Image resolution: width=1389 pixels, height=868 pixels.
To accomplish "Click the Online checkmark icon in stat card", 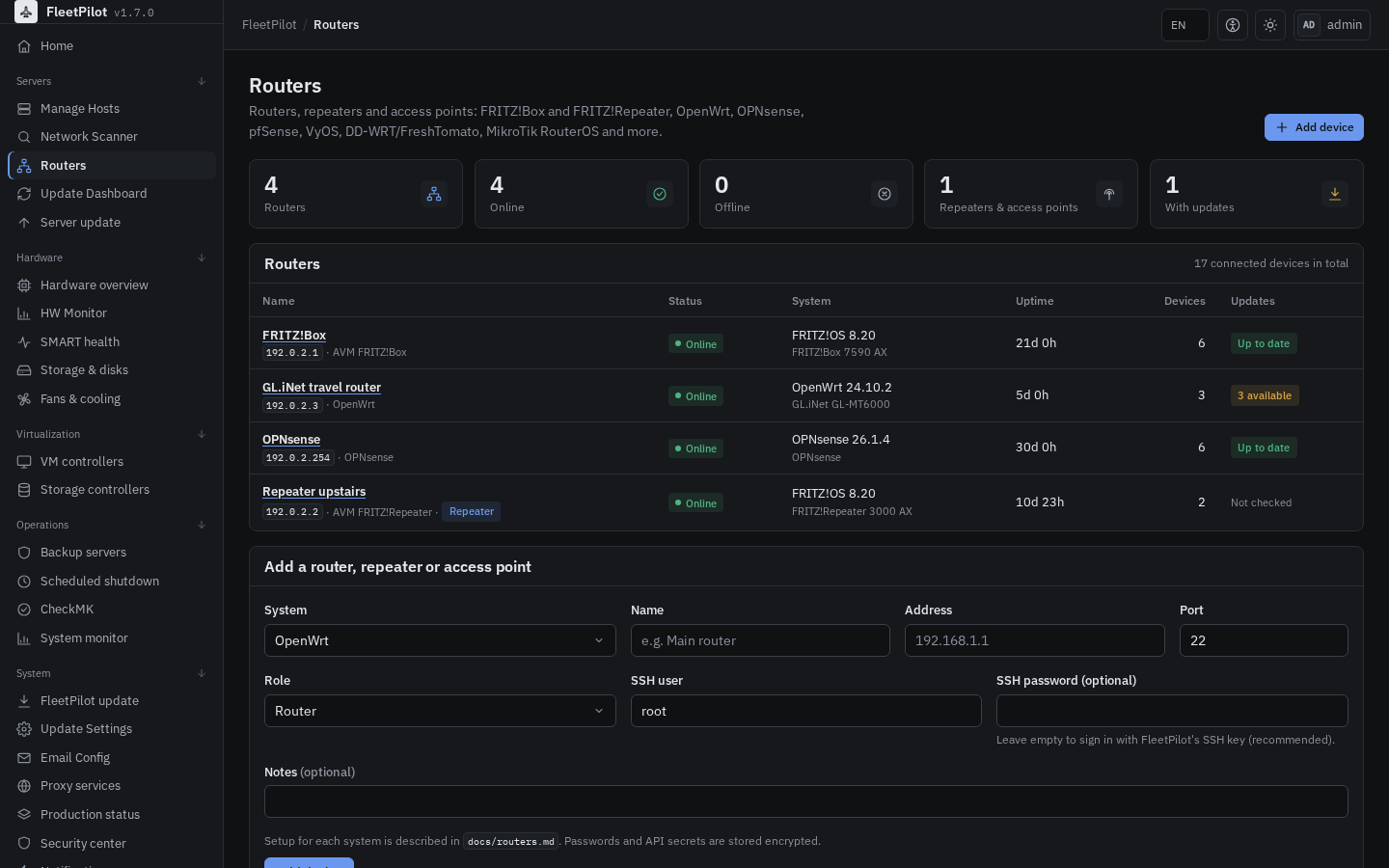I will pos(660,194).
